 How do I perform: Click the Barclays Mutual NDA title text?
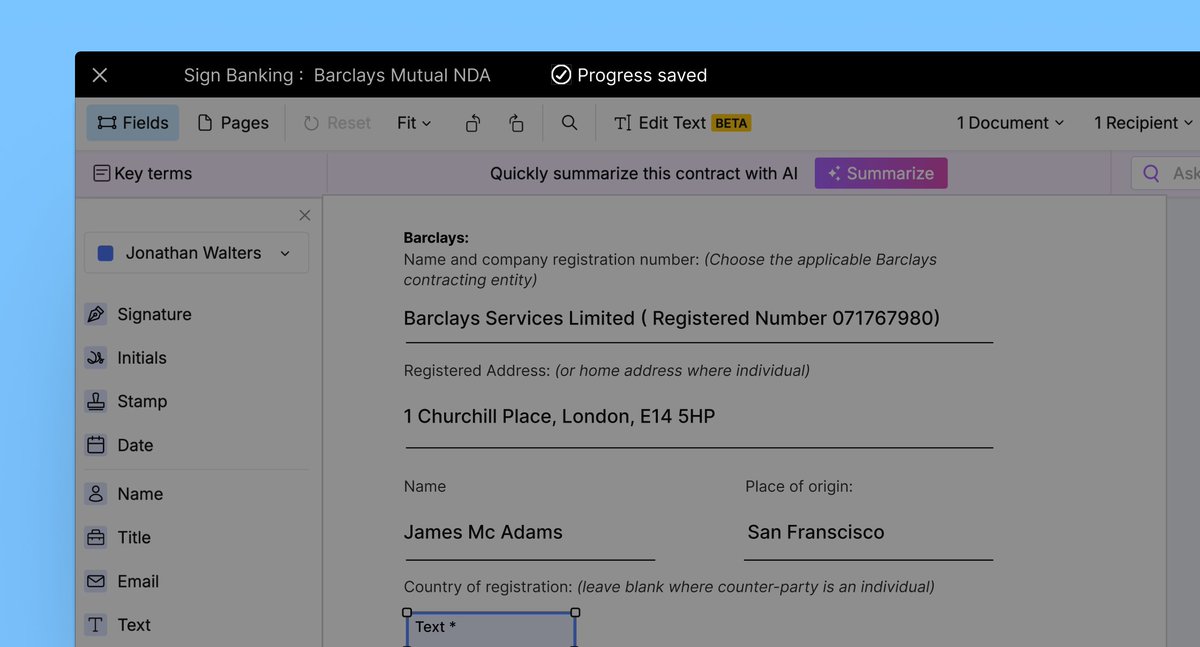click(x=402, y=75)
